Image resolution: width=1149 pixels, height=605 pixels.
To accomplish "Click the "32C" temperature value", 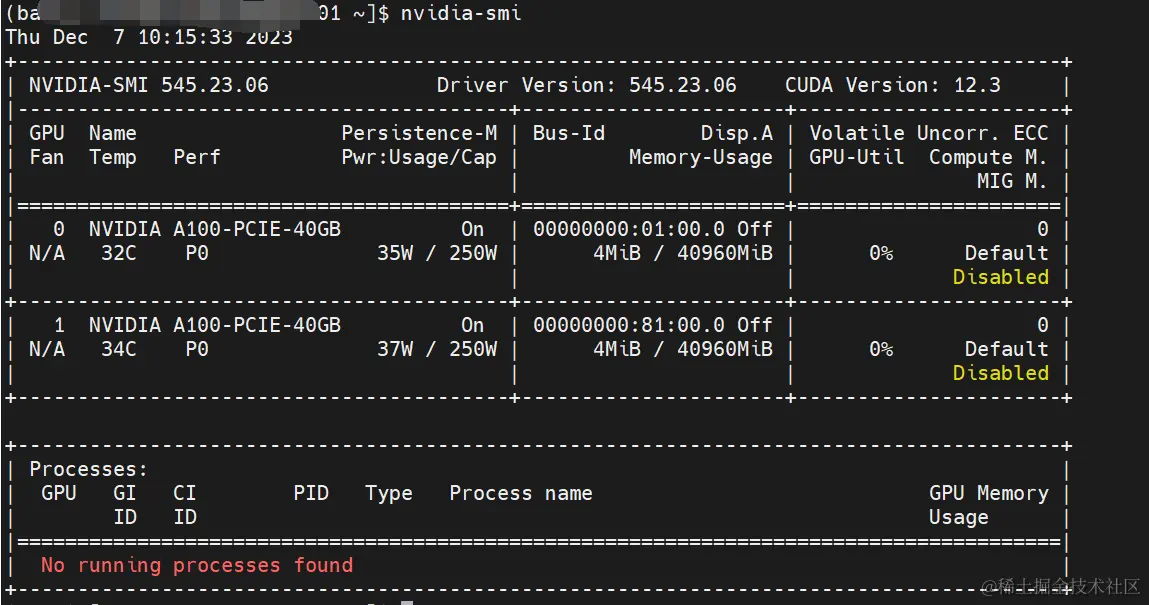I will 119,253.
